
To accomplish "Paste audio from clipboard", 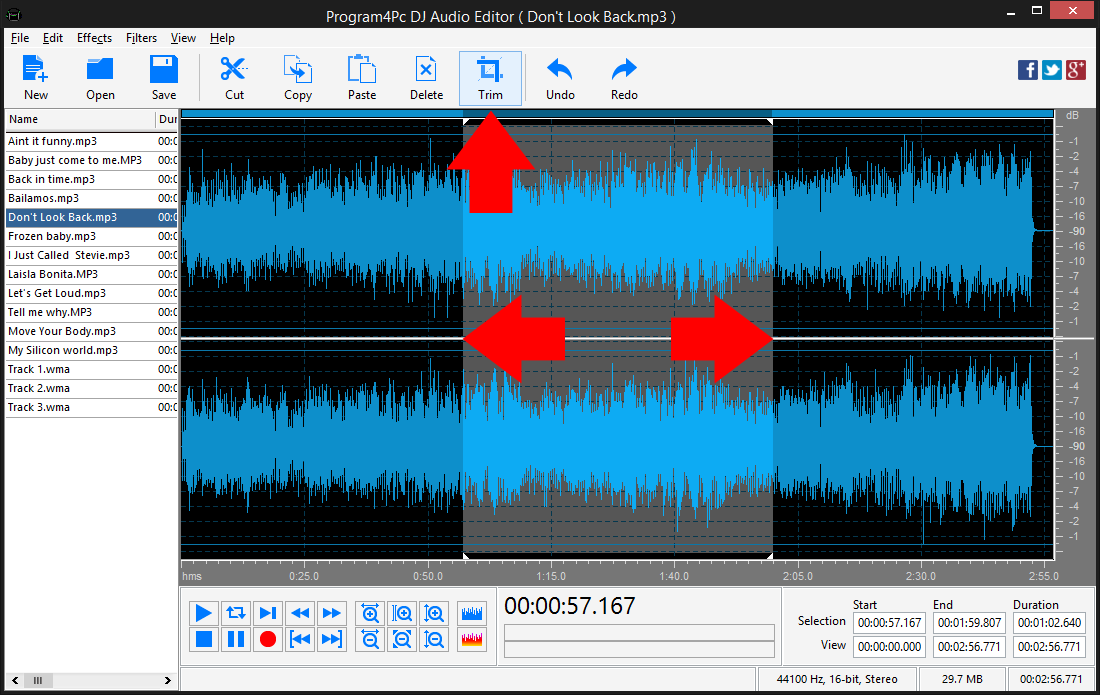I will pos(361,77).
